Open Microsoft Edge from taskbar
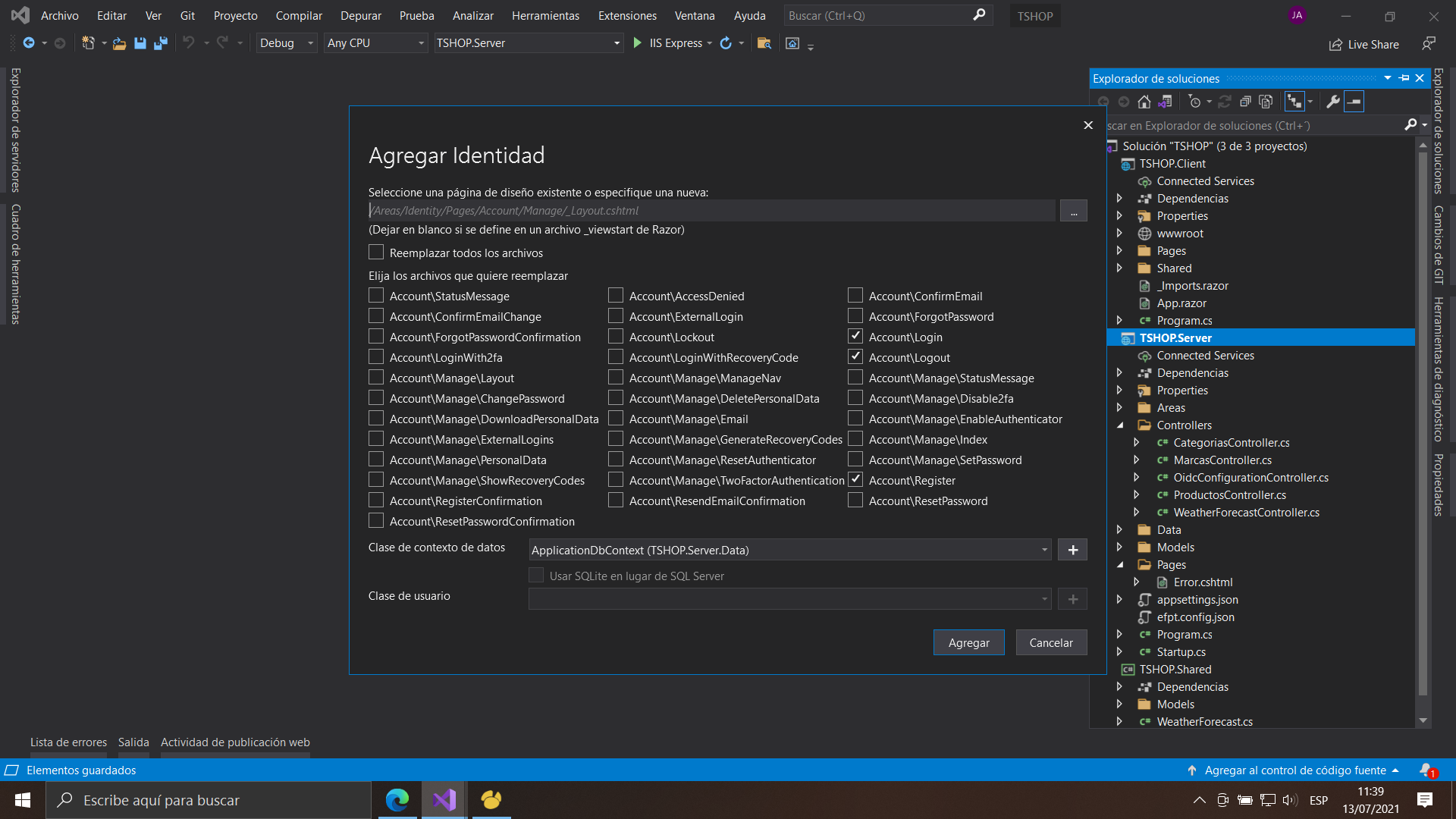Screen dimensions: 1456x819 [397, 800]
